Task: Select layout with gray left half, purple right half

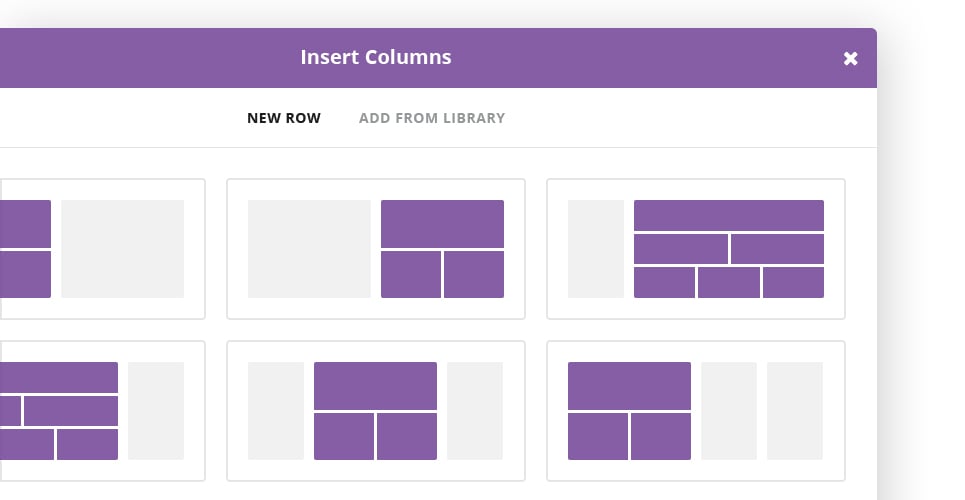Action: click(x=376, y=249)
